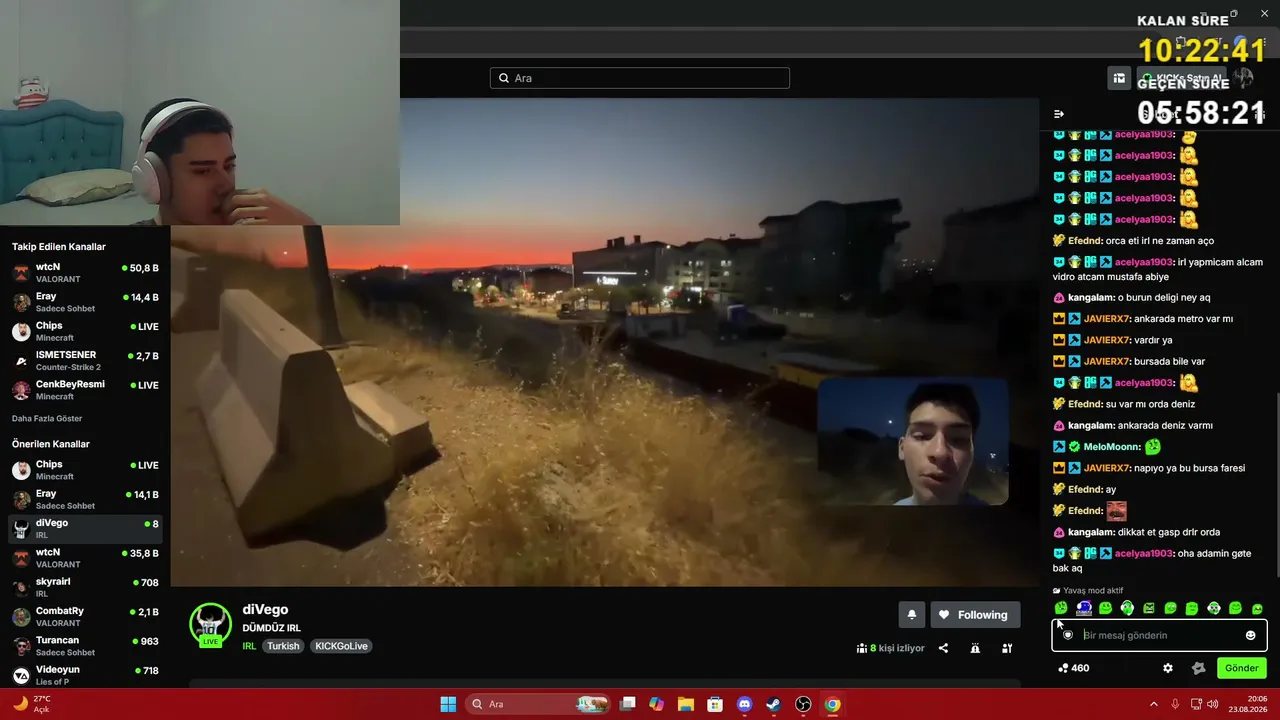Open wtcN VALORANT channel with 50,8 B viewers
The height and width of the screenshot is (720, 1280).
click(85, 273)
